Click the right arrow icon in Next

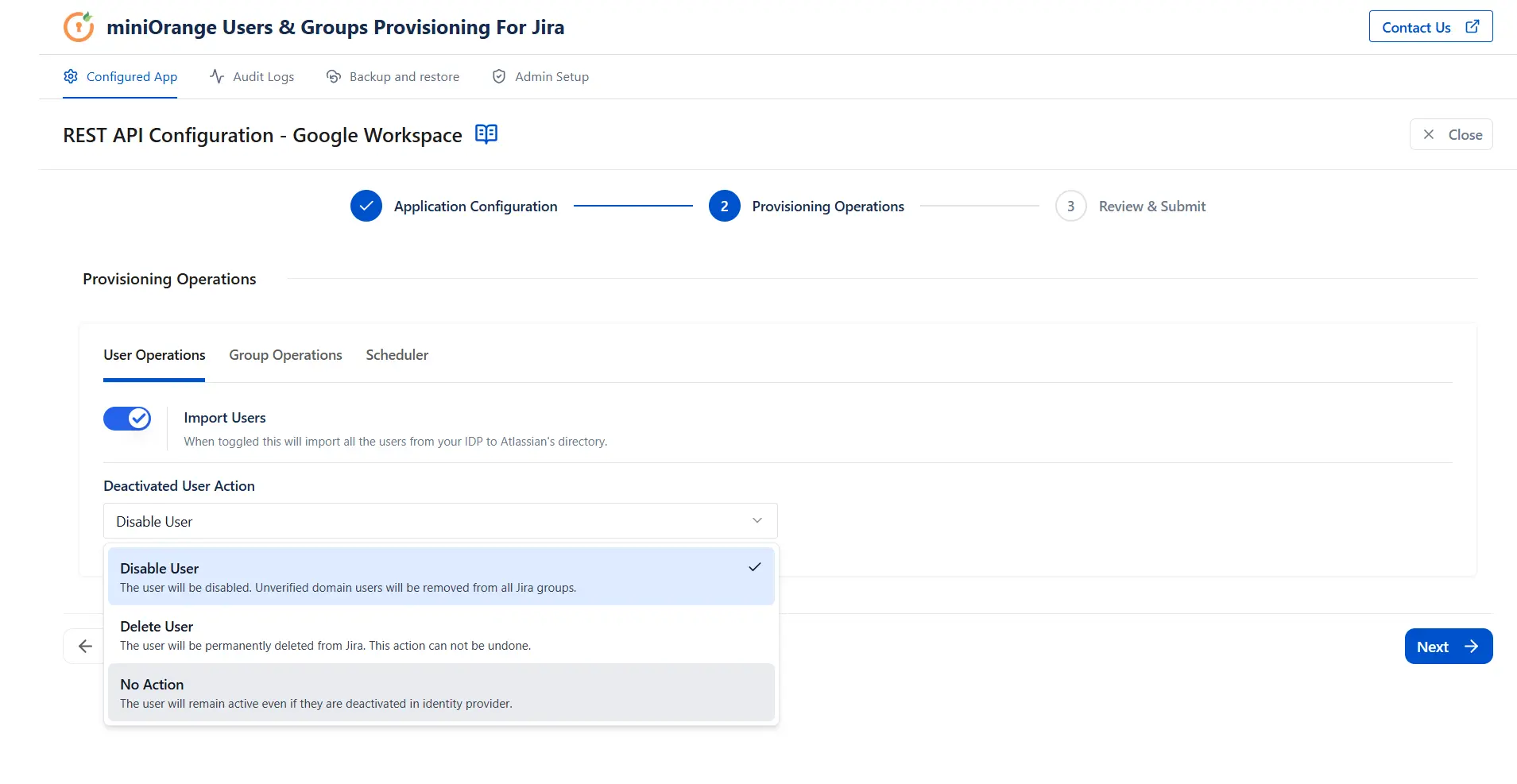point(1472,646)
